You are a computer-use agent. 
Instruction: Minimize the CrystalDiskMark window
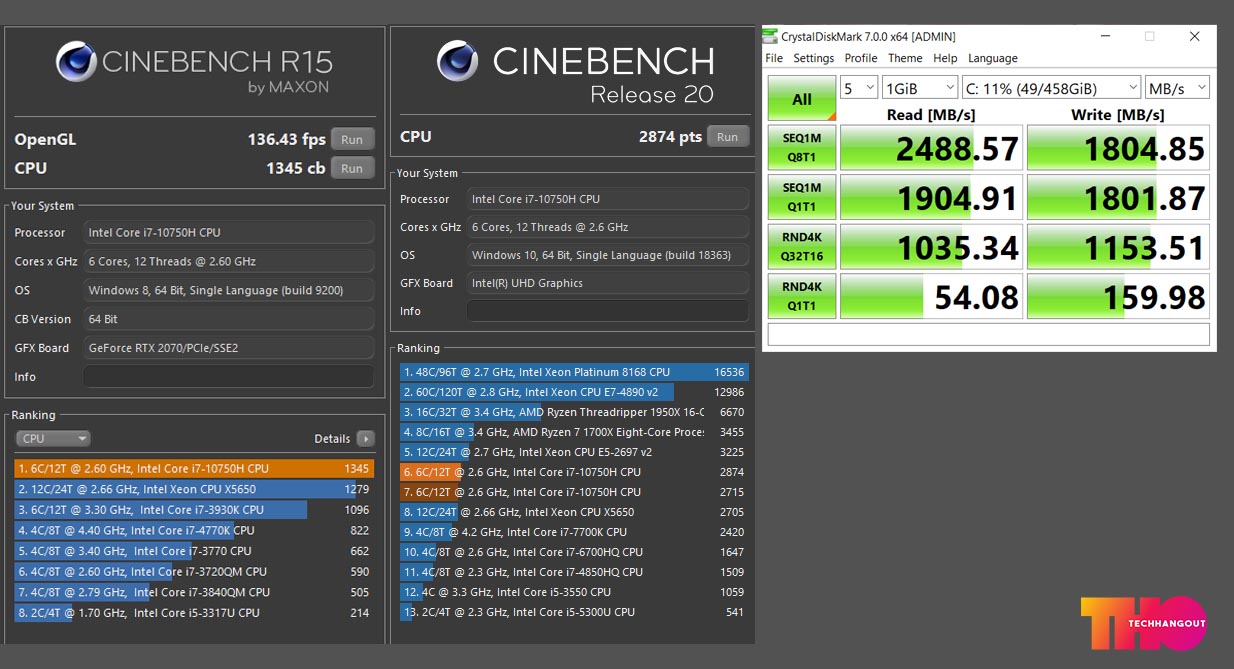[x=1105, y=37]
